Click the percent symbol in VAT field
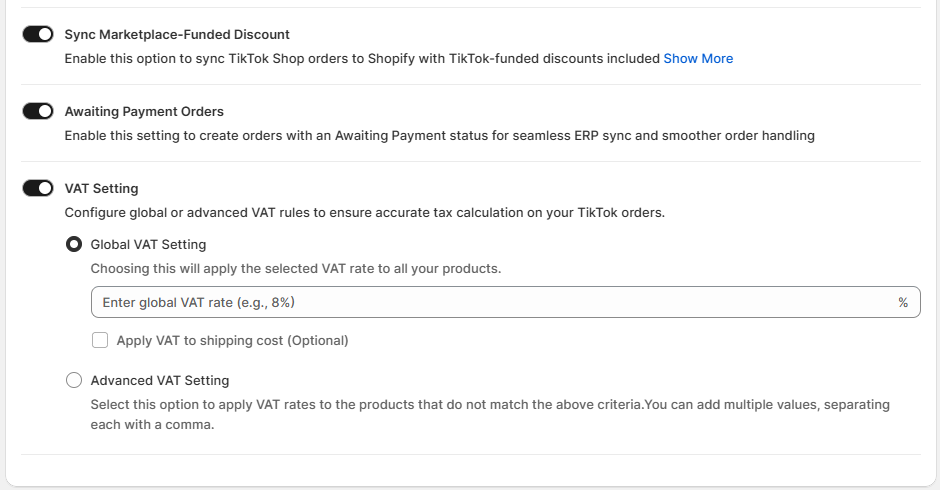This screenshot has height=490, width=940. click(903, 302)
